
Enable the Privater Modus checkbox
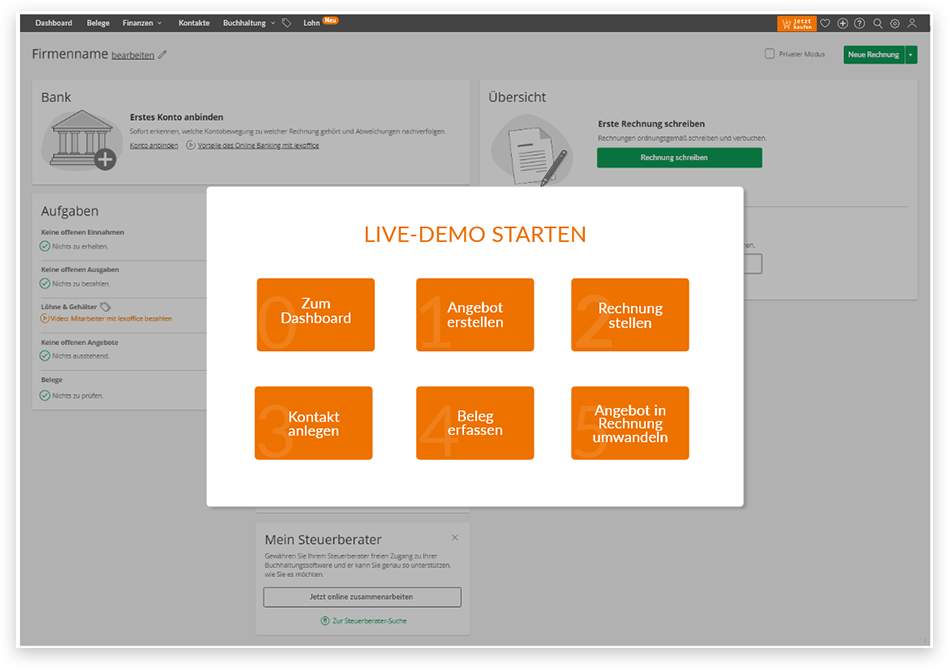(769, 54)
